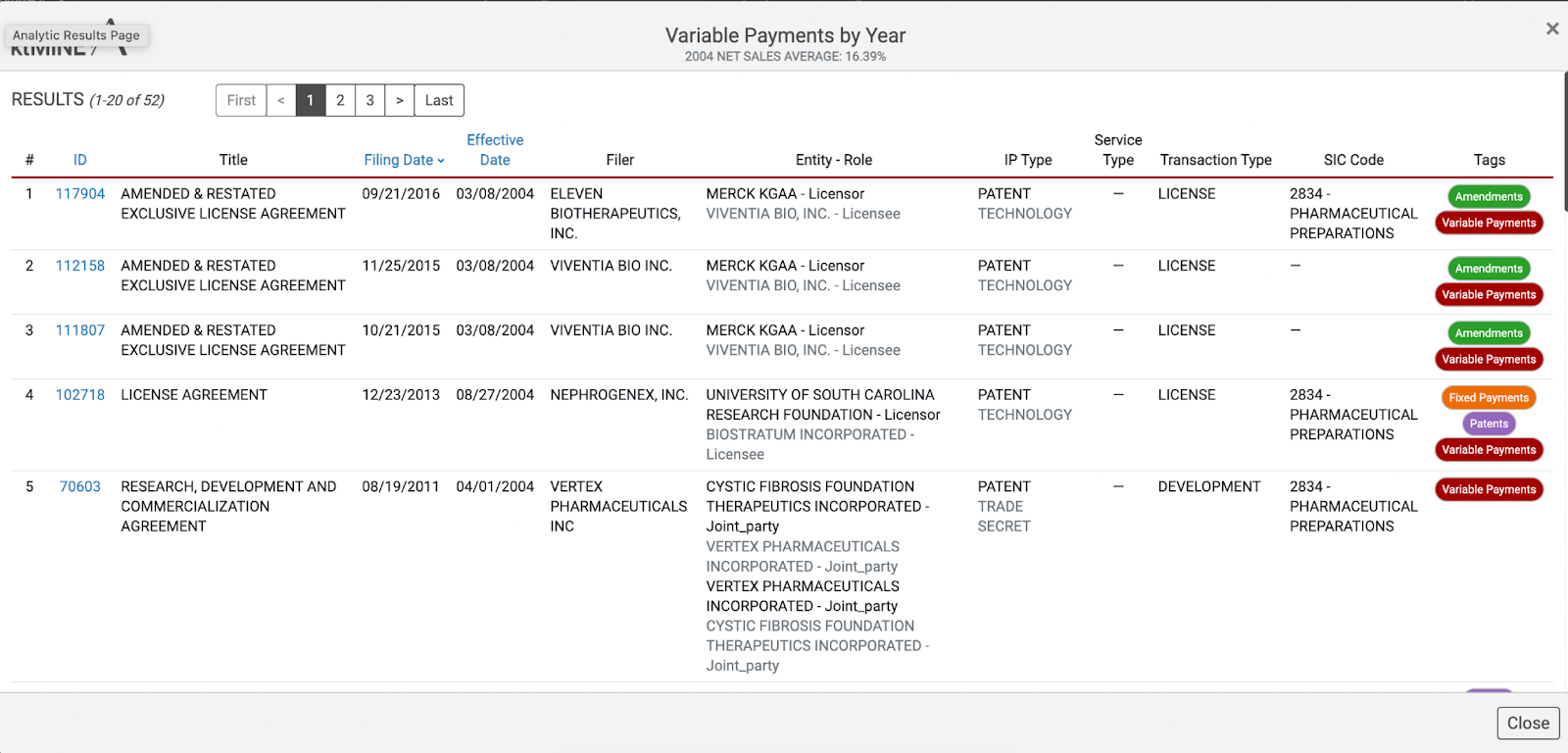Click University of South Carolina Research Foundation entity
The width and height of the screenshot is (1568, 753).
[x=823, y=405]
